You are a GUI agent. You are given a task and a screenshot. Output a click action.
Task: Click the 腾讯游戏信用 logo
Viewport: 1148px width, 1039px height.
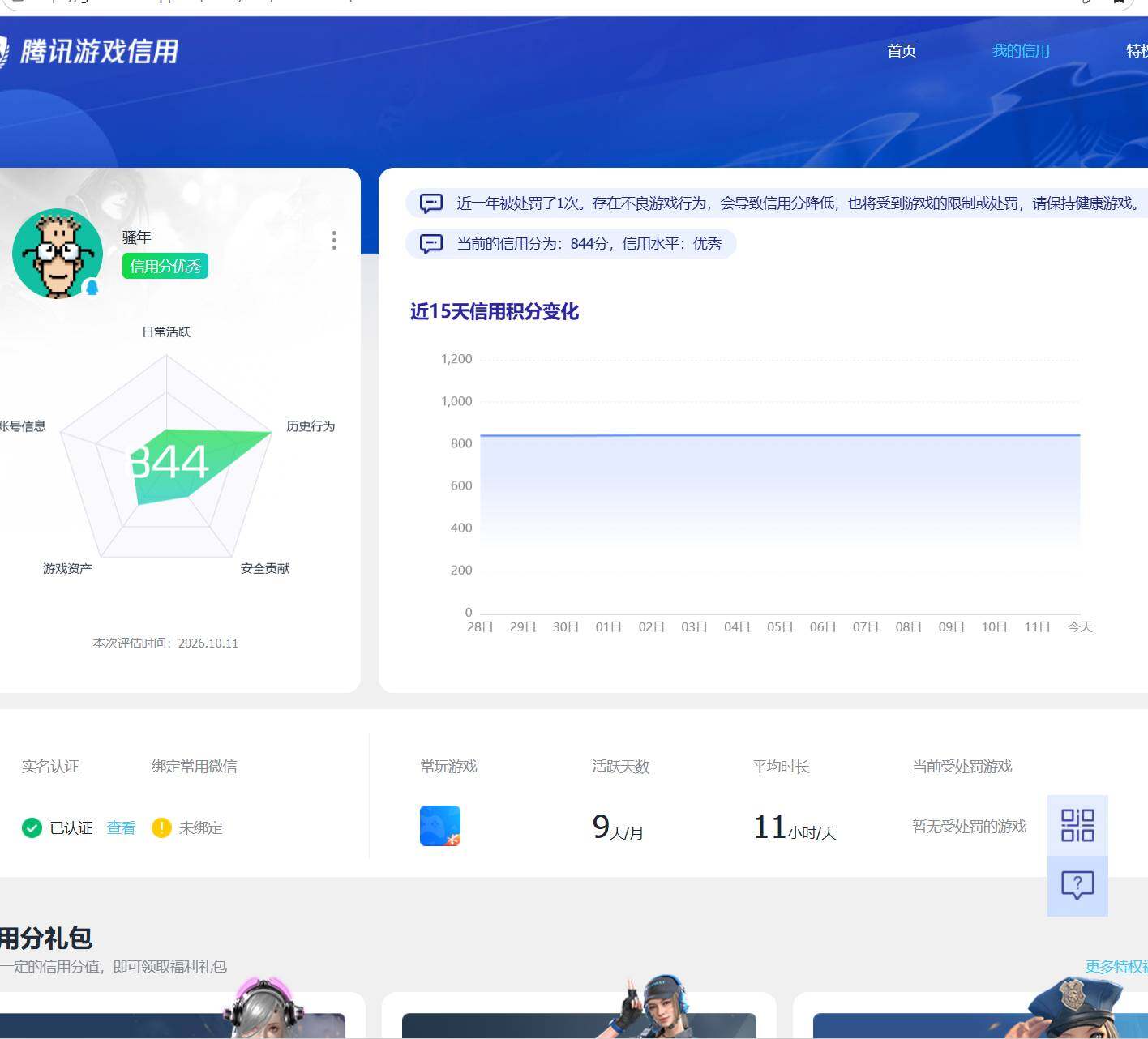(88, 52)
